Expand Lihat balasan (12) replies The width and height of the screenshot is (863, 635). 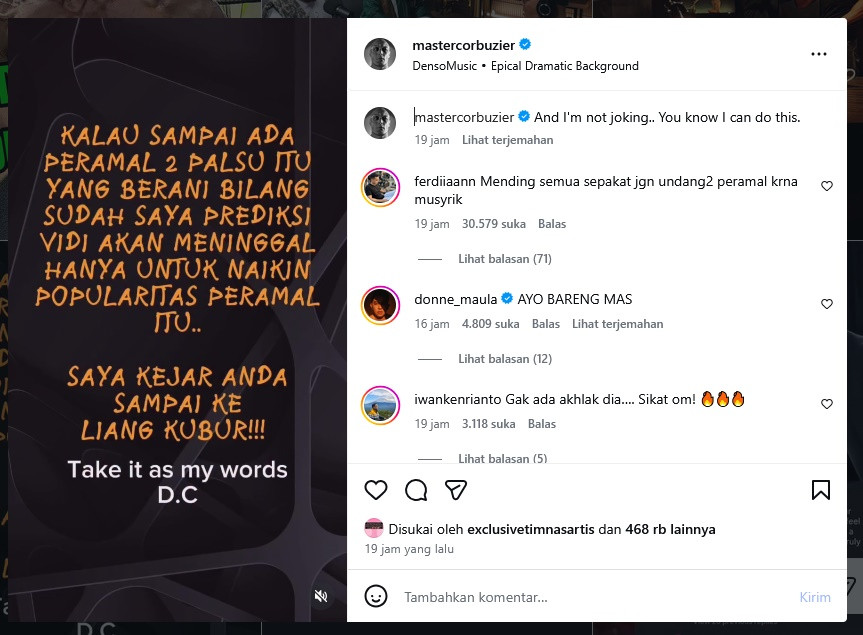[x=505, y=359]
